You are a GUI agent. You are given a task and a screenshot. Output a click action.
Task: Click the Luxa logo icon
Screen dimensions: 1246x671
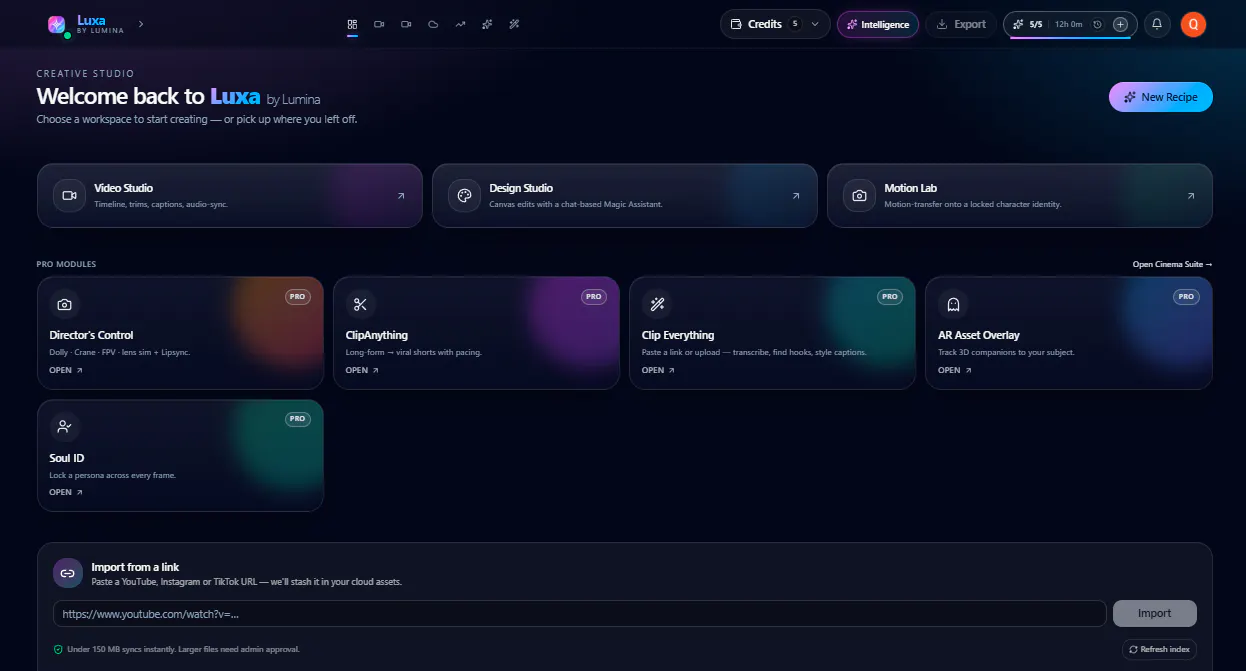click(57, 24)
